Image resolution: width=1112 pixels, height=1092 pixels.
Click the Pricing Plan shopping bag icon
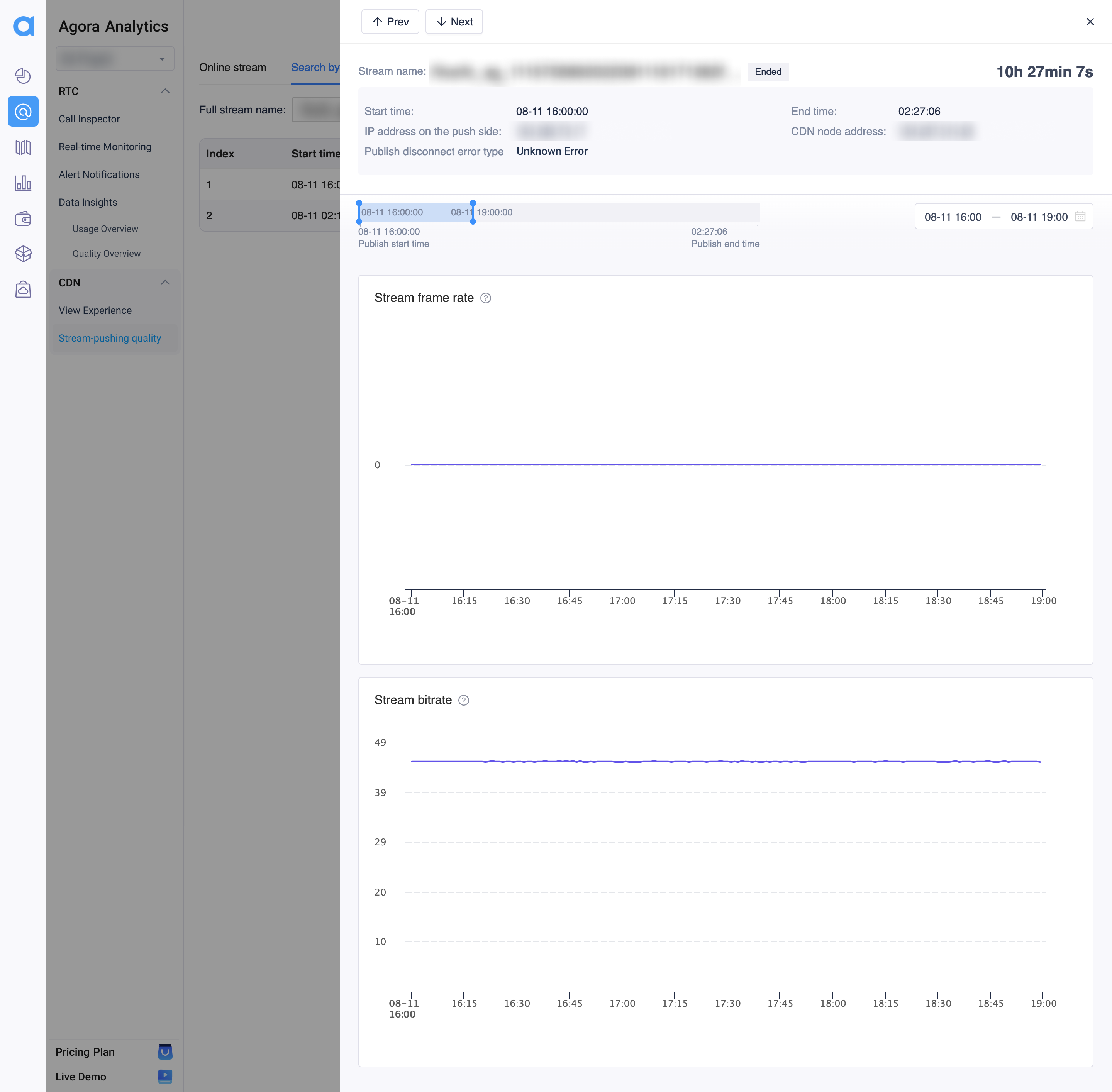[165, 1052]
